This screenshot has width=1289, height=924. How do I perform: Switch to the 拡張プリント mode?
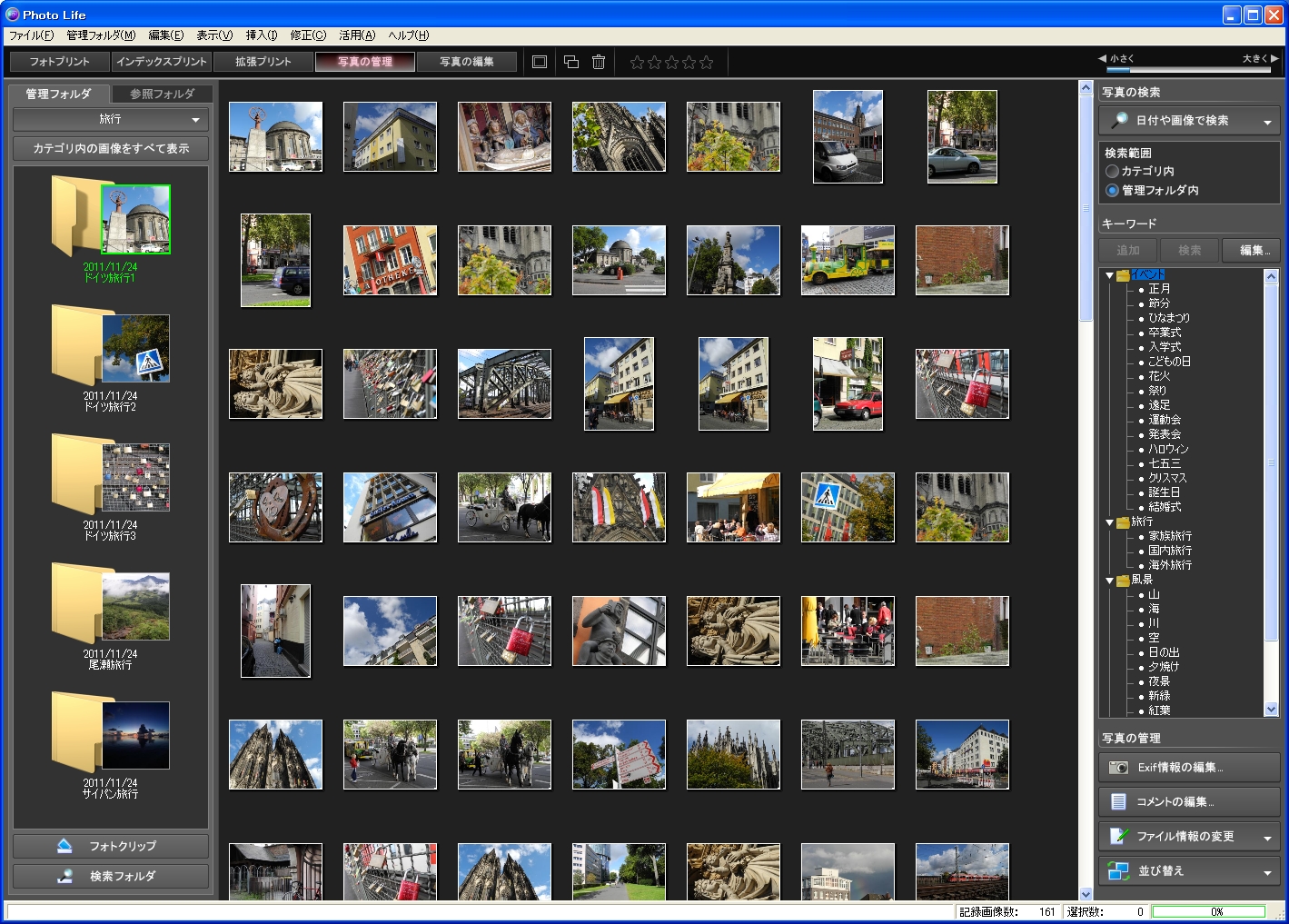click(x=263, y=62)
